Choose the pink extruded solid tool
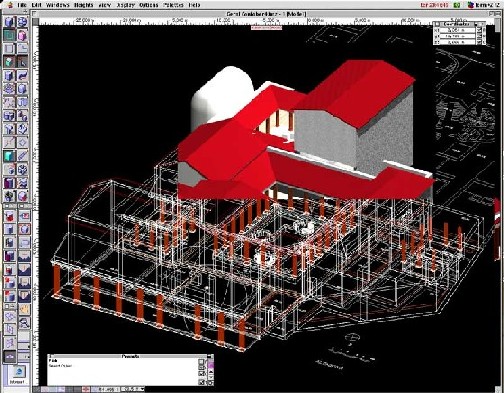 click(x=22, y=35)
